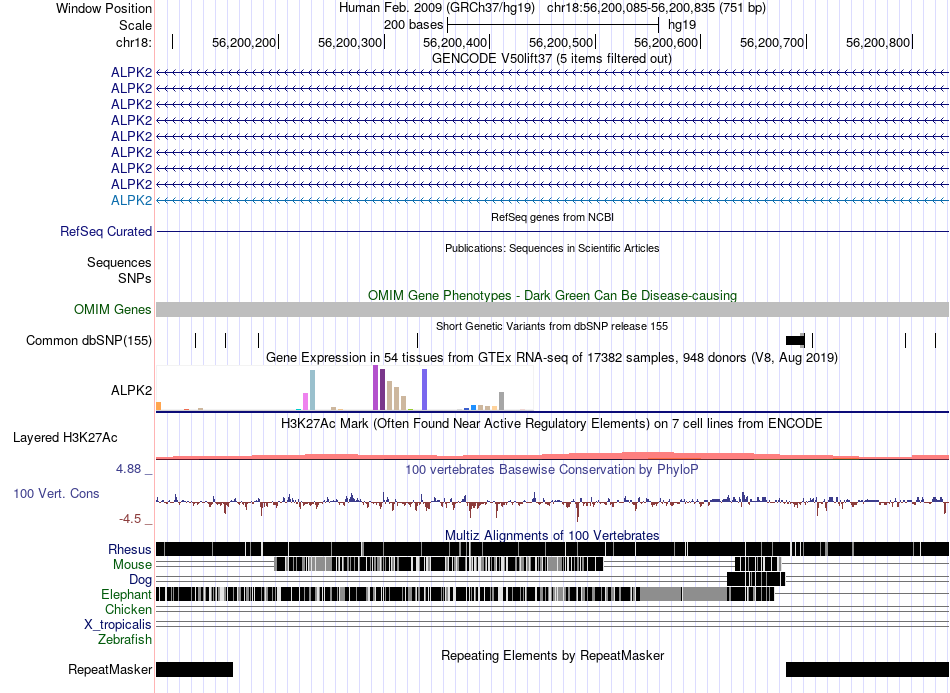Click the teal-gray GTEx expression bar

(313, 390)
